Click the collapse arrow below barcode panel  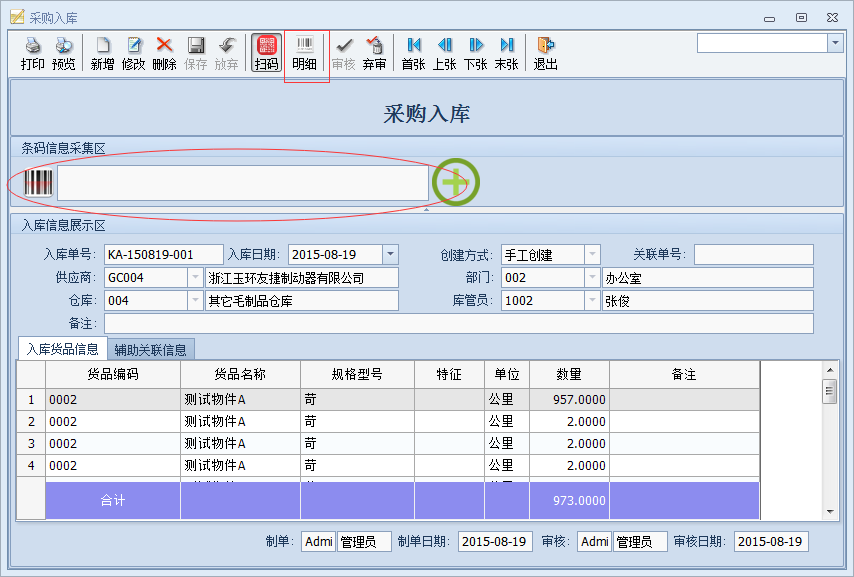[426, 209]
